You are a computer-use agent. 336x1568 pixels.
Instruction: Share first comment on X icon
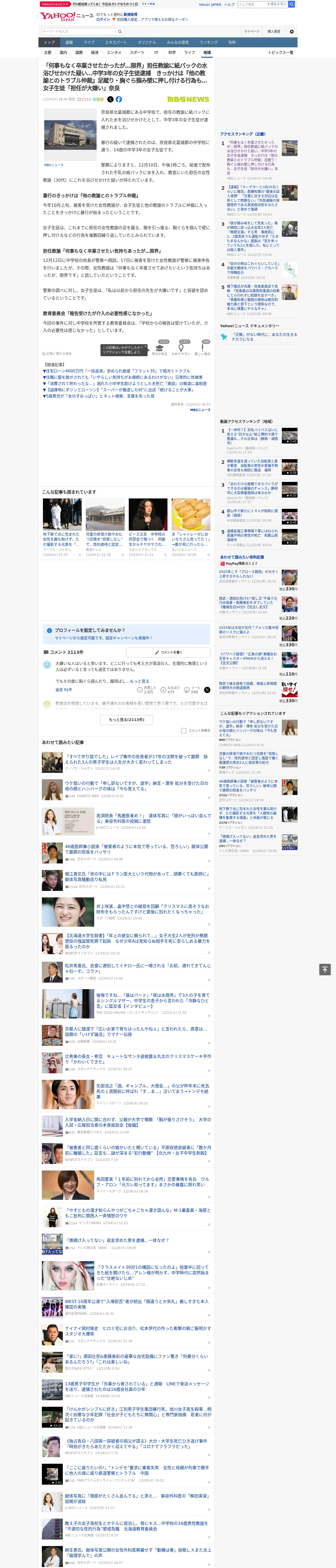coord(207,690)
